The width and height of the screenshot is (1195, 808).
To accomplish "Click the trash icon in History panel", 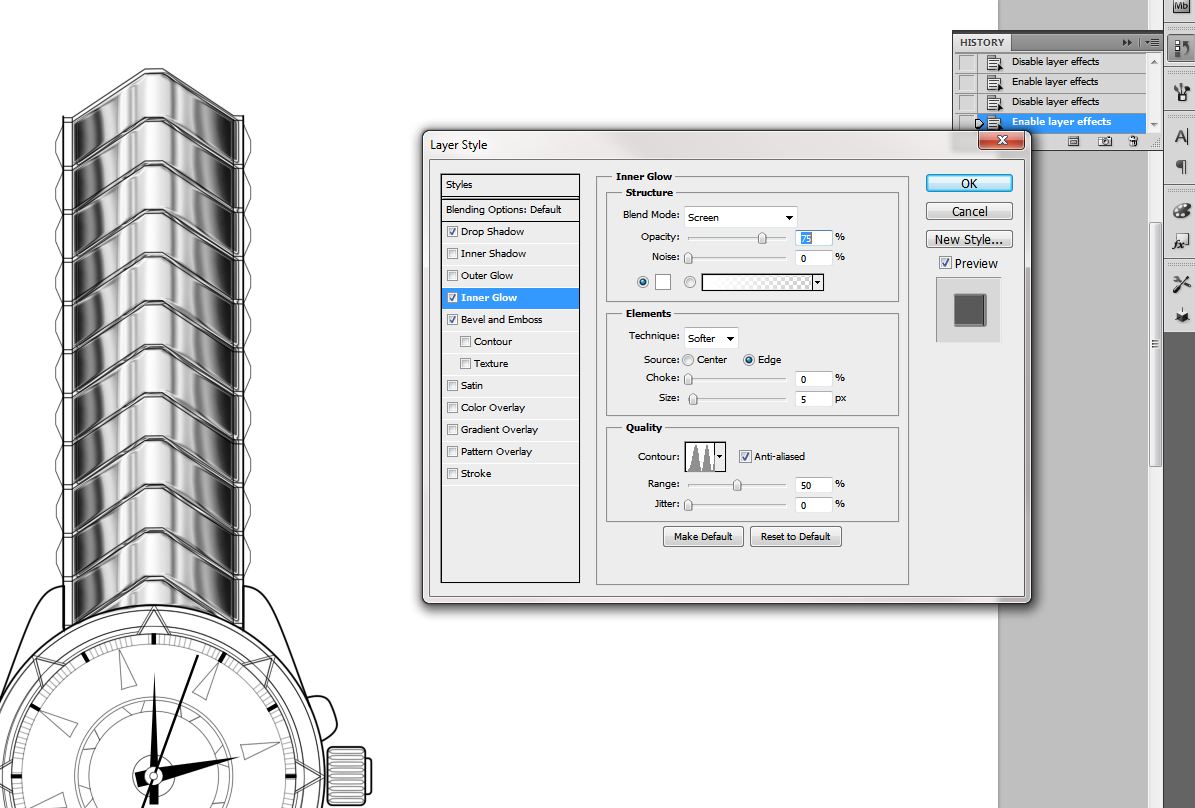I will pos(1133,142).
